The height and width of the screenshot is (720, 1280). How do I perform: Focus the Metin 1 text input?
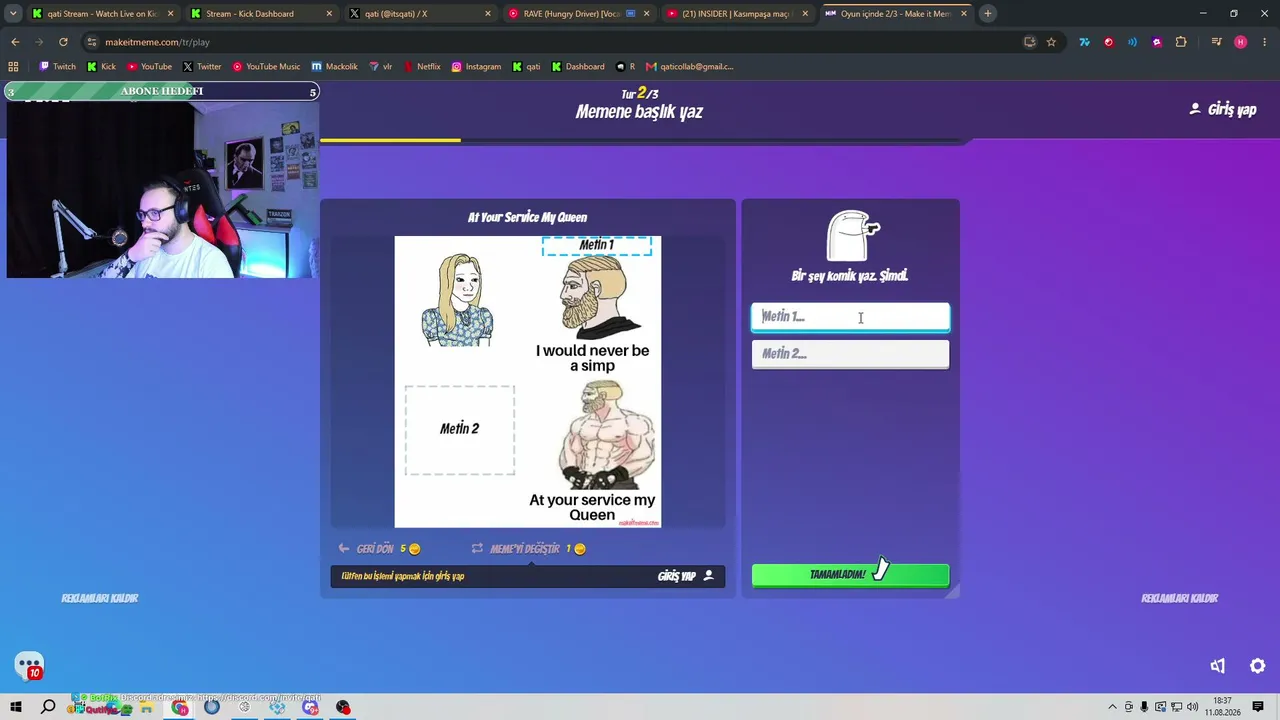[x=850, y=316]
